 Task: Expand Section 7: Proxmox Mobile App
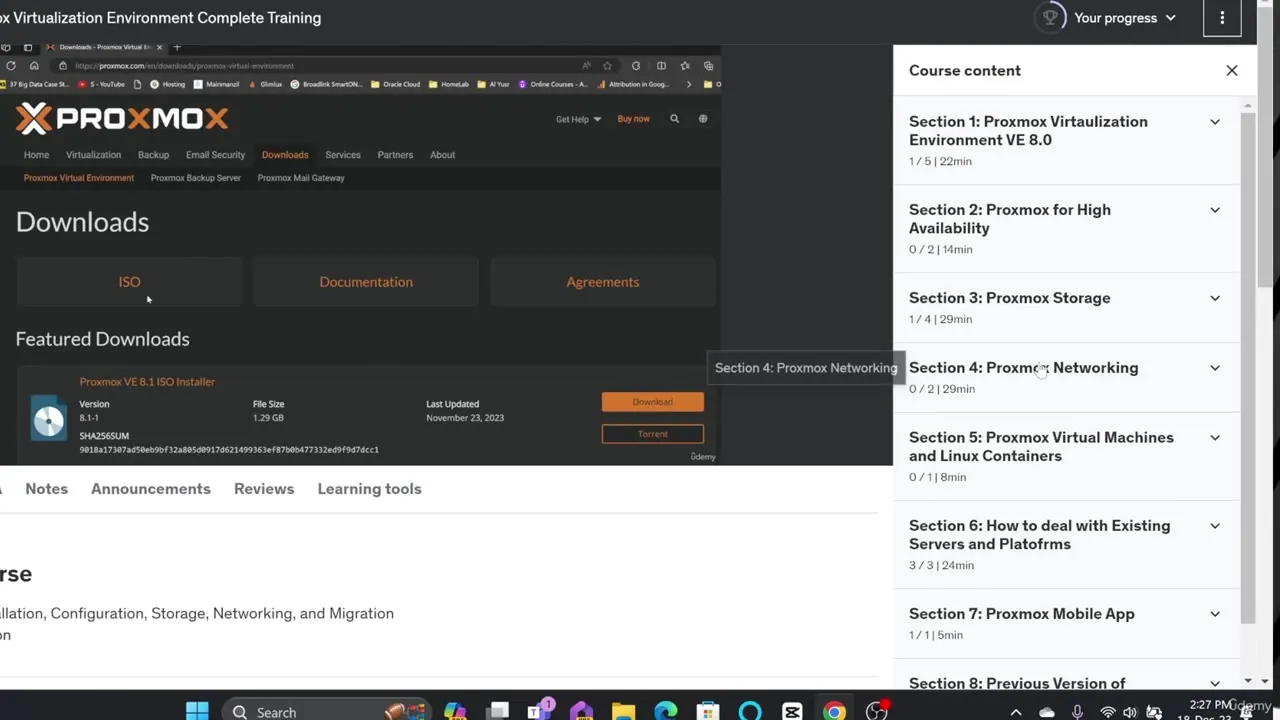pyautogui.click(x=1215, y=614)
